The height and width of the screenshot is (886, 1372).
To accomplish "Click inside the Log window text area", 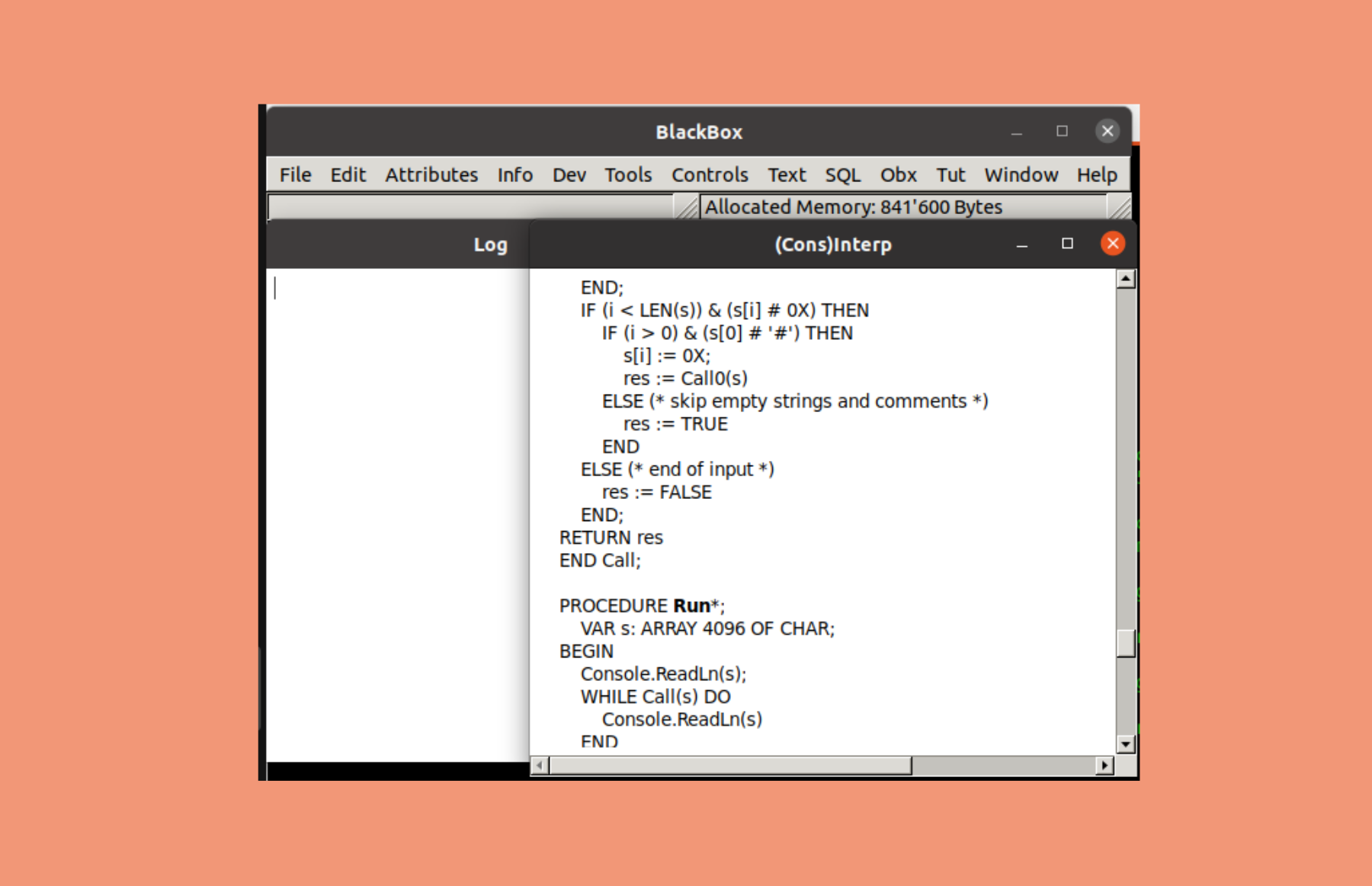I will tap(398, 514).
